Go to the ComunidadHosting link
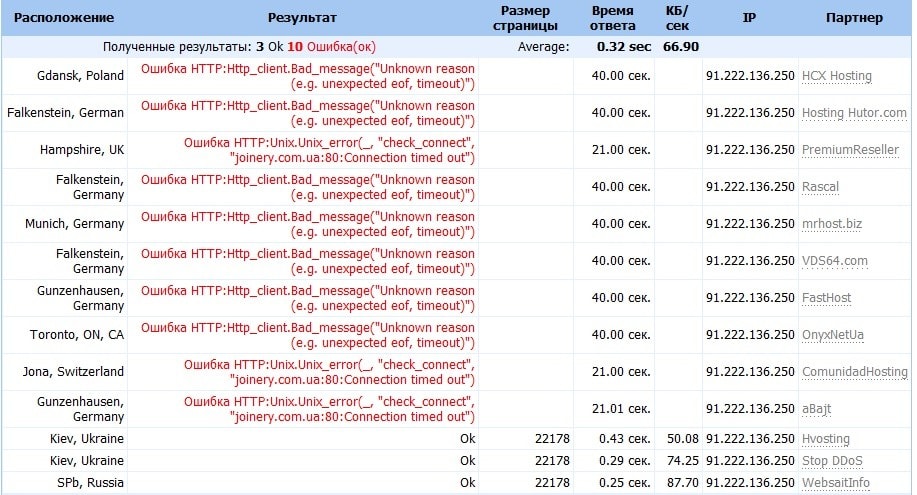Viewport: 917px width, 495px height. (854, 372)
